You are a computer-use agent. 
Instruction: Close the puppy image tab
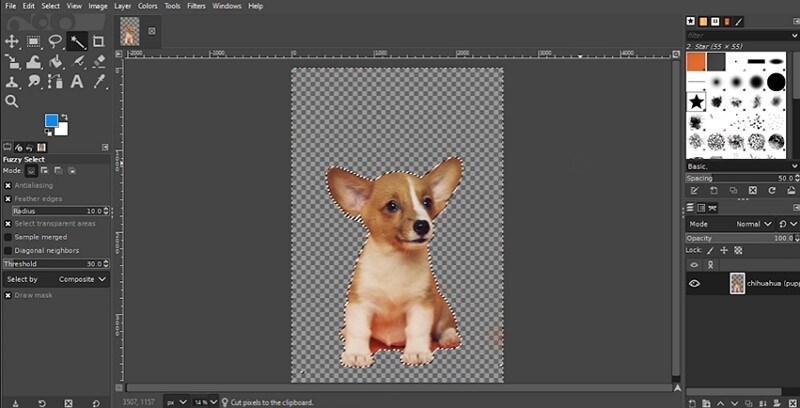(x=152, y=31)
